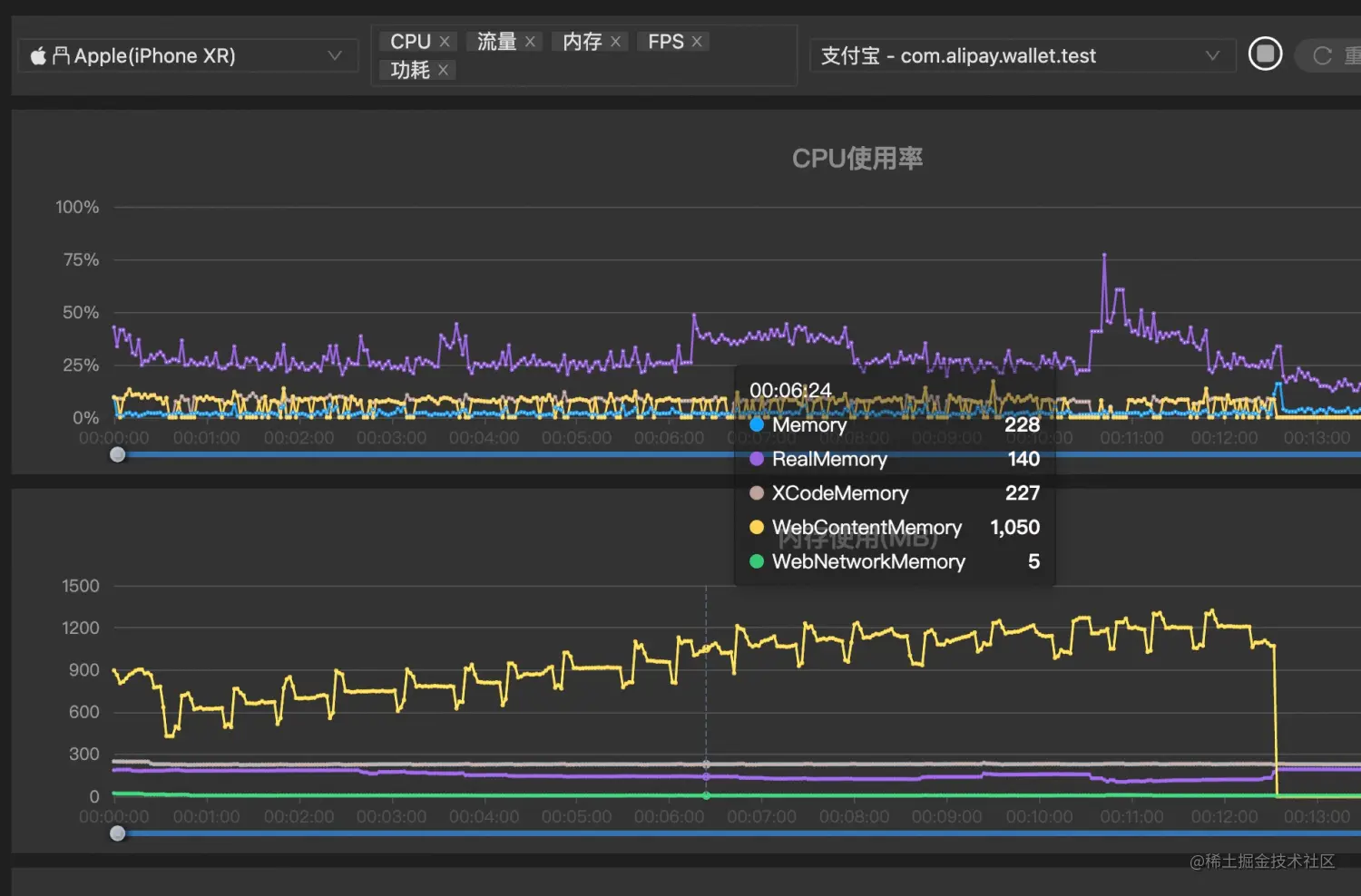Screen dimensions: 1361x896
Task: Click the XCodeMemory entry in the tooltip
Action: 895,493
